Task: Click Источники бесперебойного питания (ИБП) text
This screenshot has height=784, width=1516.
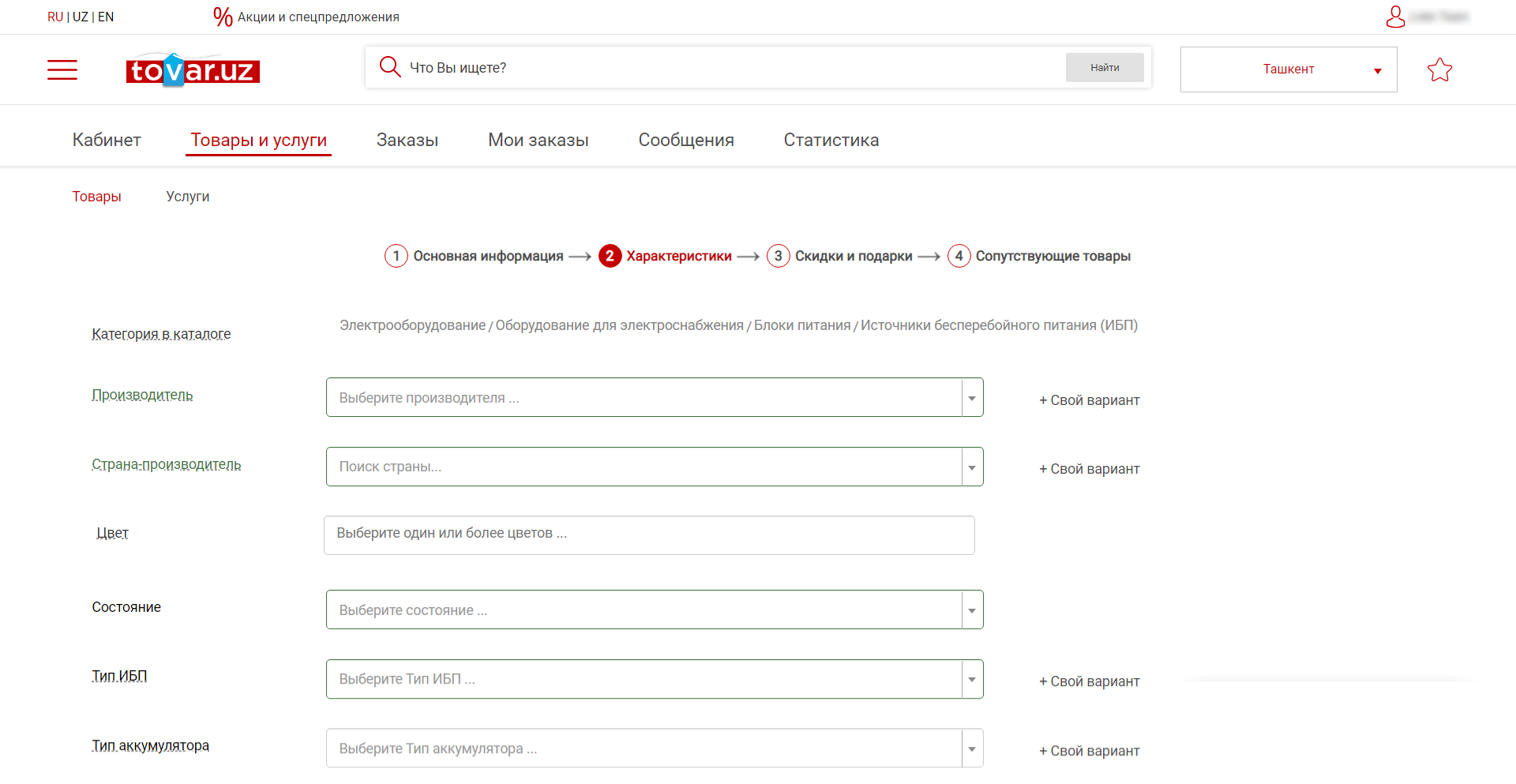Action: (999, 325)
